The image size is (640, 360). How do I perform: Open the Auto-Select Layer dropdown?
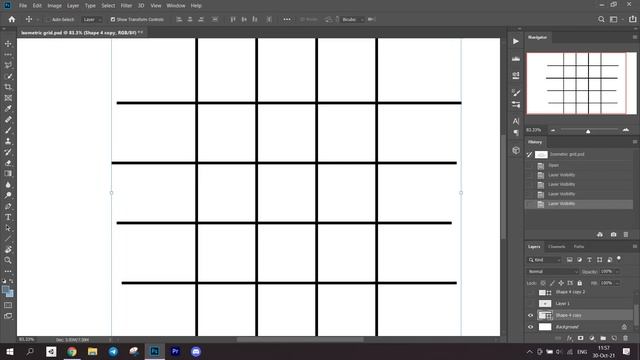click(x=91, y=19)
